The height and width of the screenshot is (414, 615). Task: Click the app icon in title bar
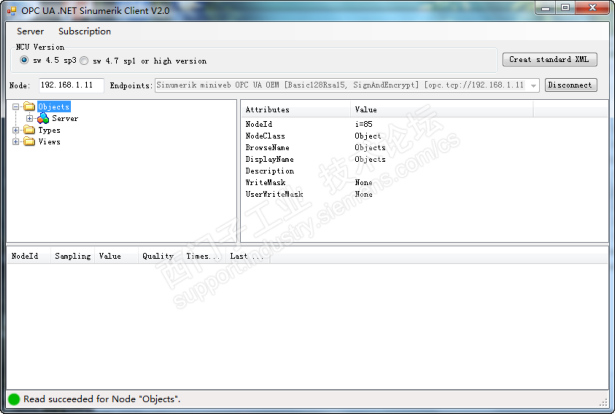[x=11, y=11]
